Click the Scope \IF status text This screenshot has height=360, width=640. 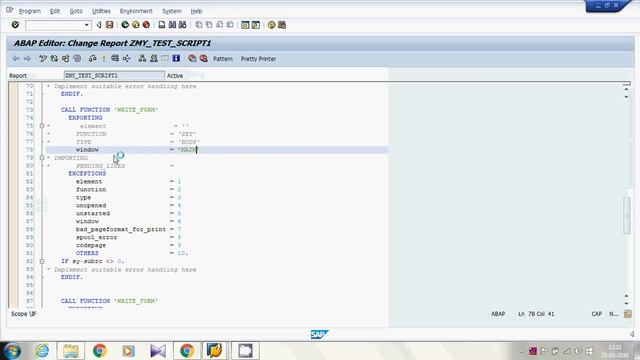coord(23,314)
